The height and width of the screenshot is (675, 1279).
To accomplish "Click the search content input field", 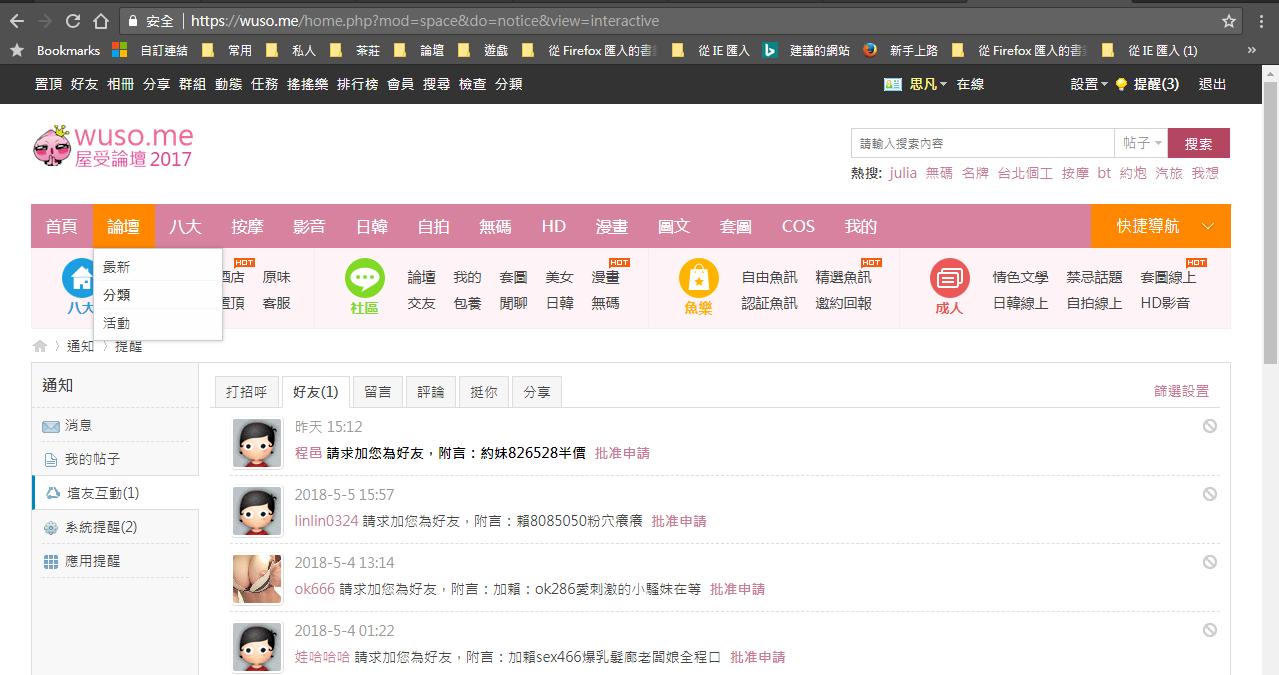I will (982, 144).
